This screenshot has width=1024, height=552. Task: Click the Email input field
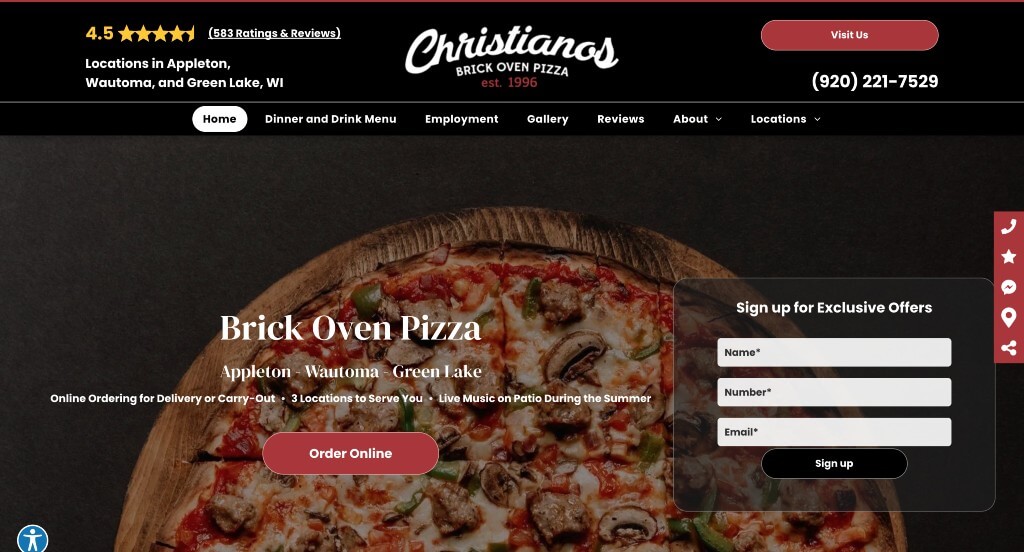(x=834, y=432)
